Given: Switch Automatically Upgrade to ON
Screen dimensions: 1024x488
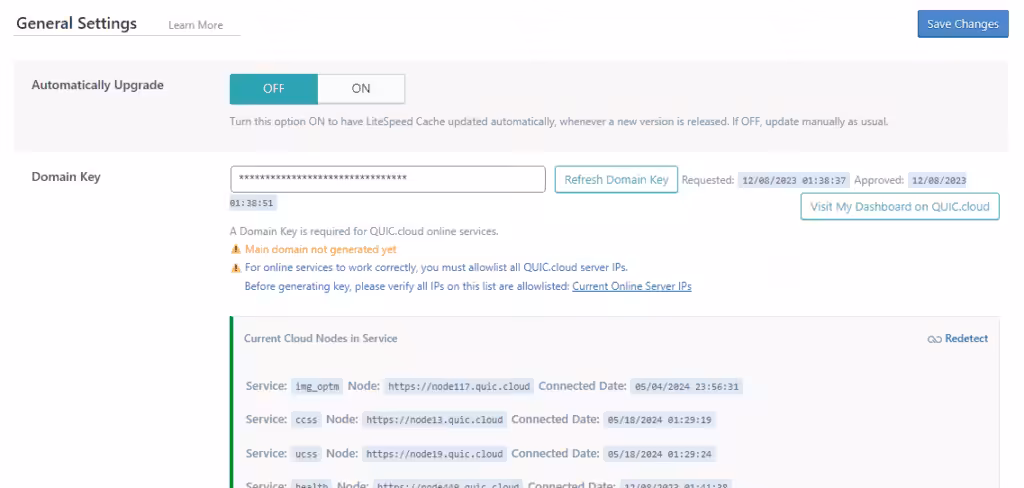Looking at the screenshot, I should click(361, 88).
